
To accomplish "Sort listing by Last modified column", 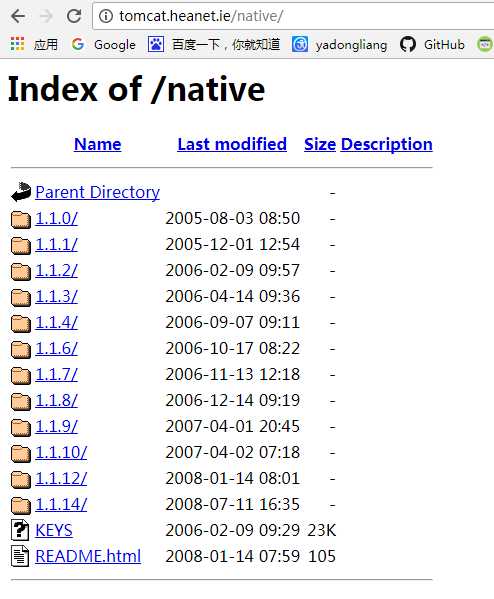I will pos(232,144).
